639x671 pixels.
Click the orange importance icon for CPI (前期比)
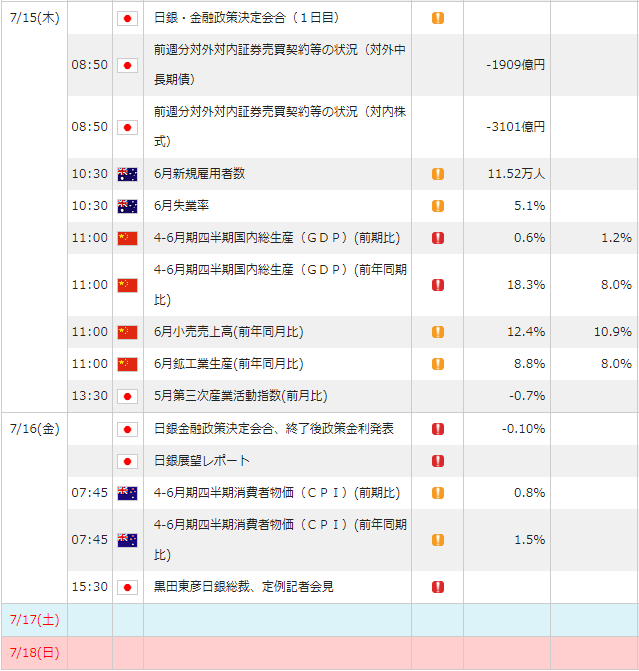(x=438, y=493)
